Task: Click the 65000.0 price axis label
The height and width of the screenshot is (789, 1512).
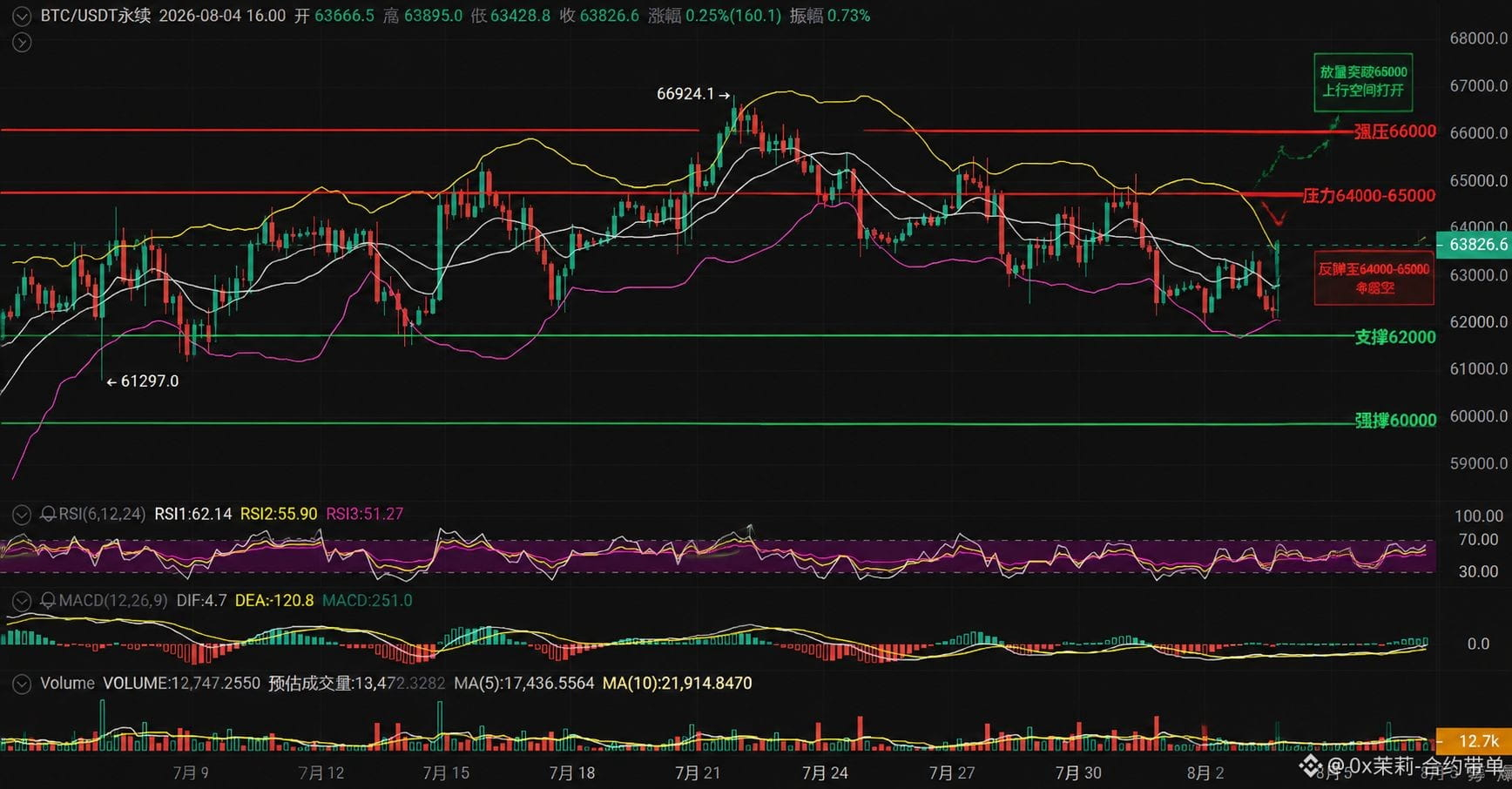Action: click(1478, 181)
